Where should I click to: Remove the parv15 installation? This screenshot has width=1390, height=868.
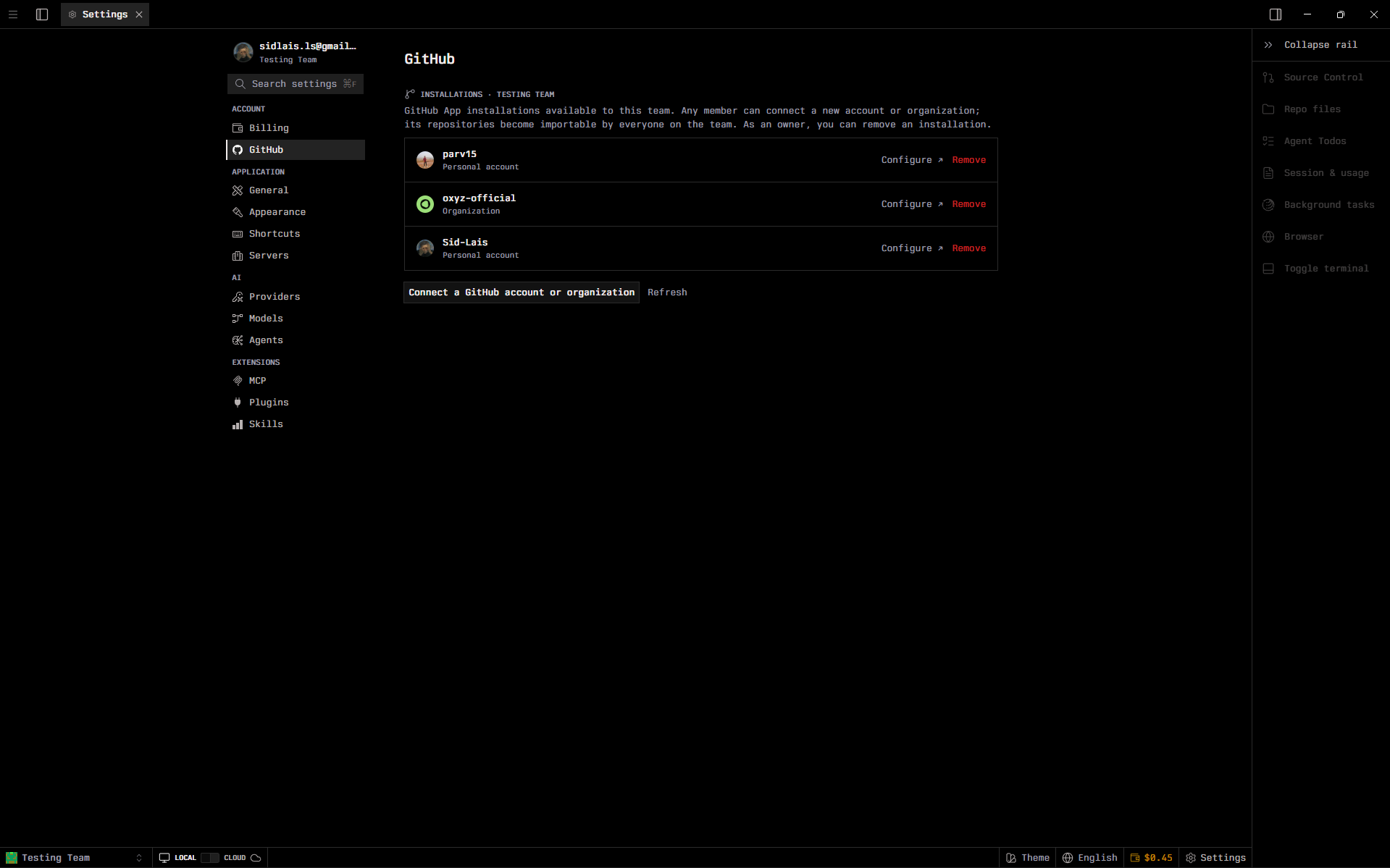coord(969,160)
